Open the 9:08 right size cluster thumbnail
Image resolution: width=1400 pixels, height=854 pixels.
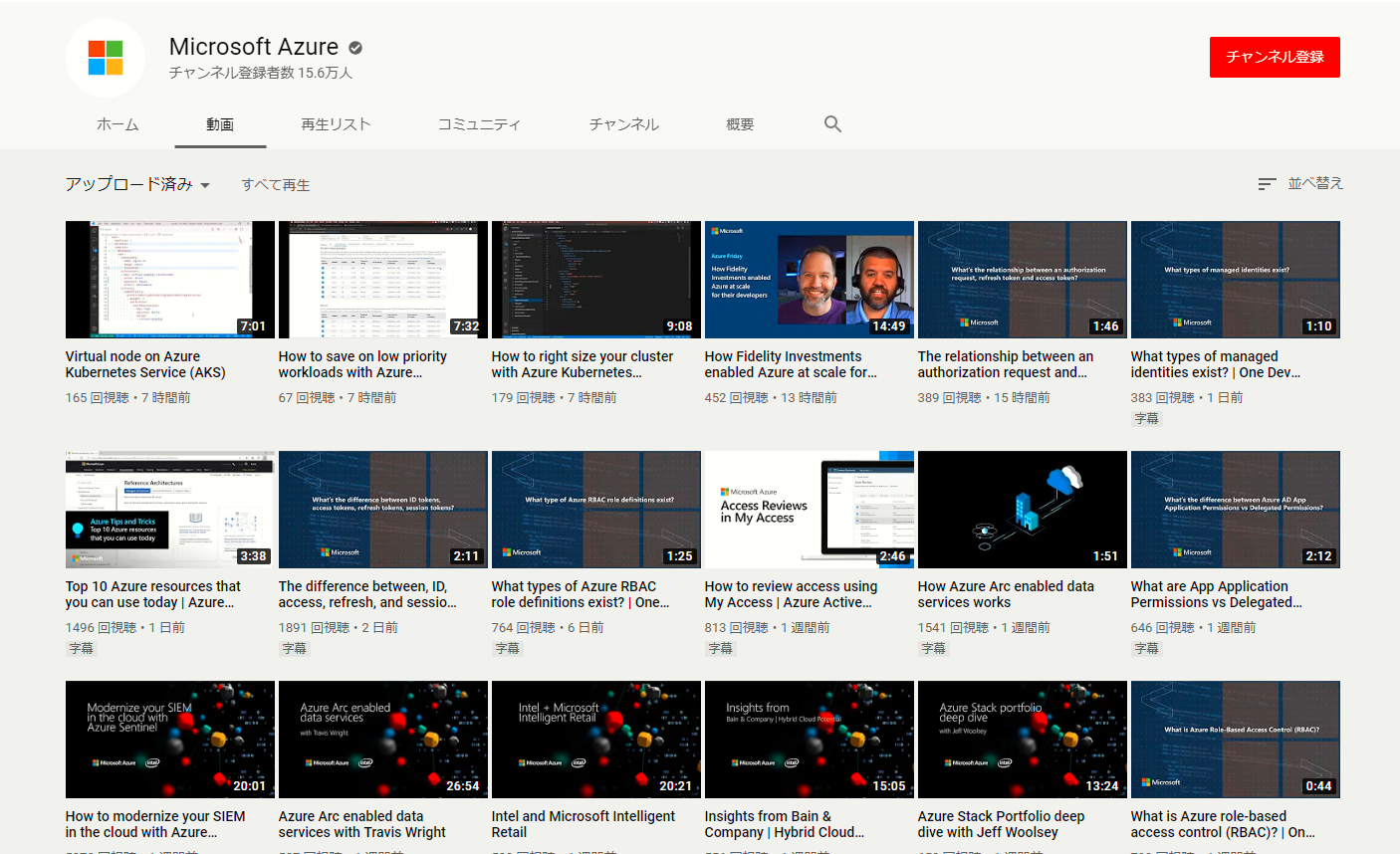pos(596,280)
